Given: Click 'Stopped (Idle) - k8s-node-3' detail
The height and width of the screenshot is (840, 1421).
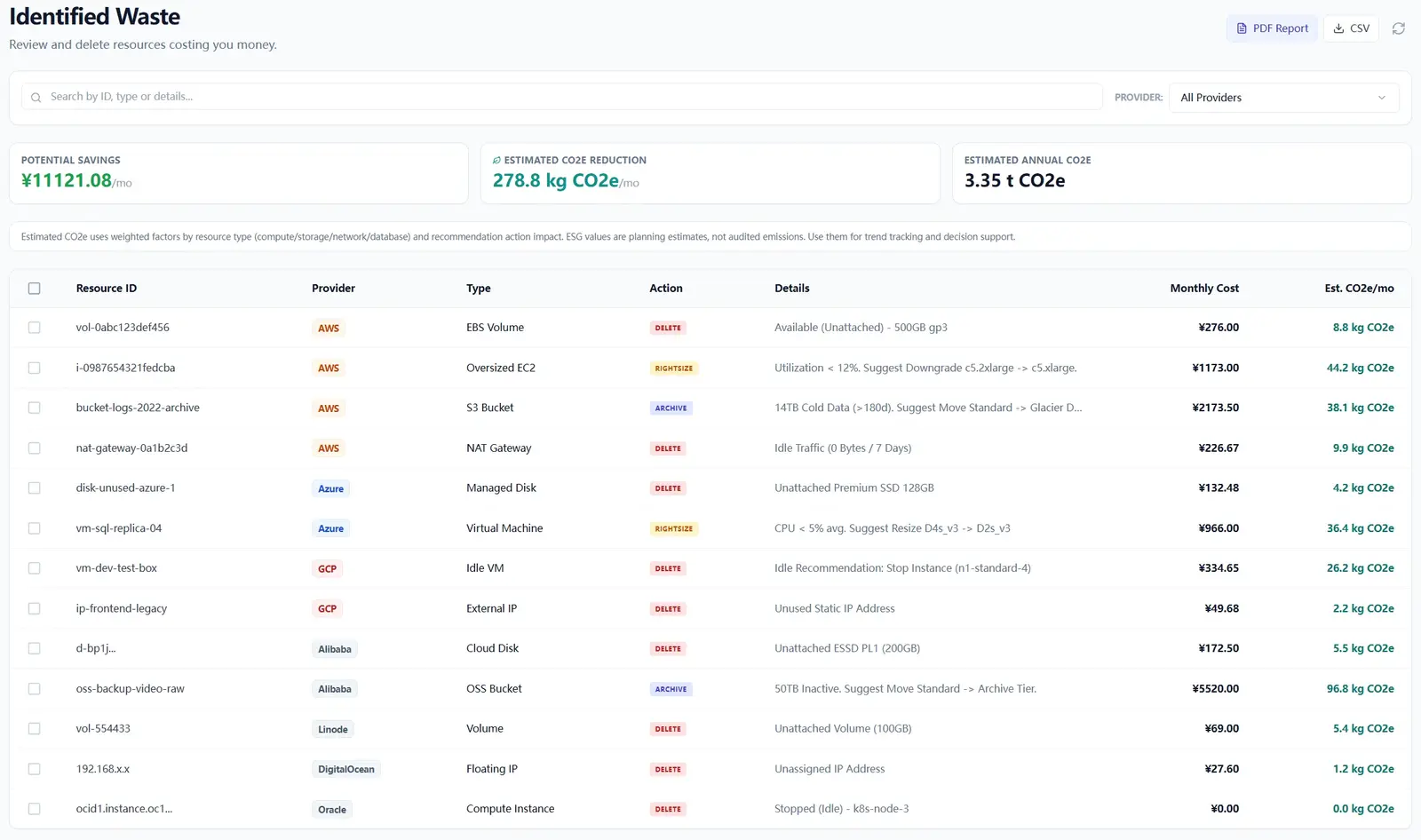Looking at the screenshot, I should pos(841,809).
